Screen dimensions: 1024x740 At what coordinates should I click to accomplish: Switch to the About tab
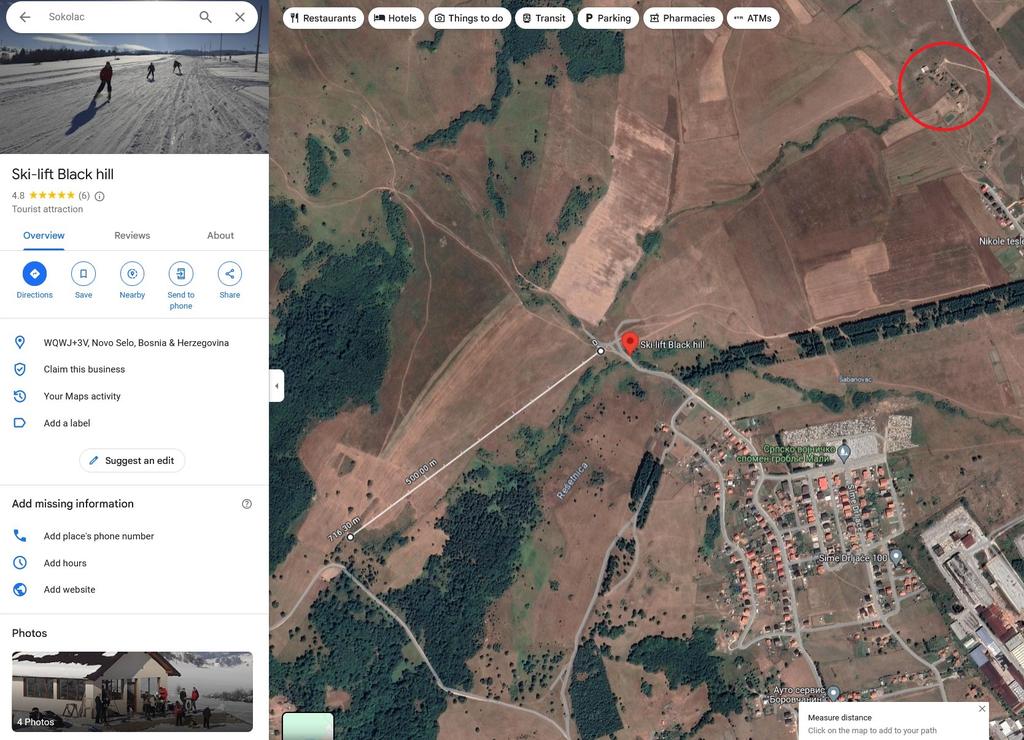pyautogui.click(x=220, y=236)
